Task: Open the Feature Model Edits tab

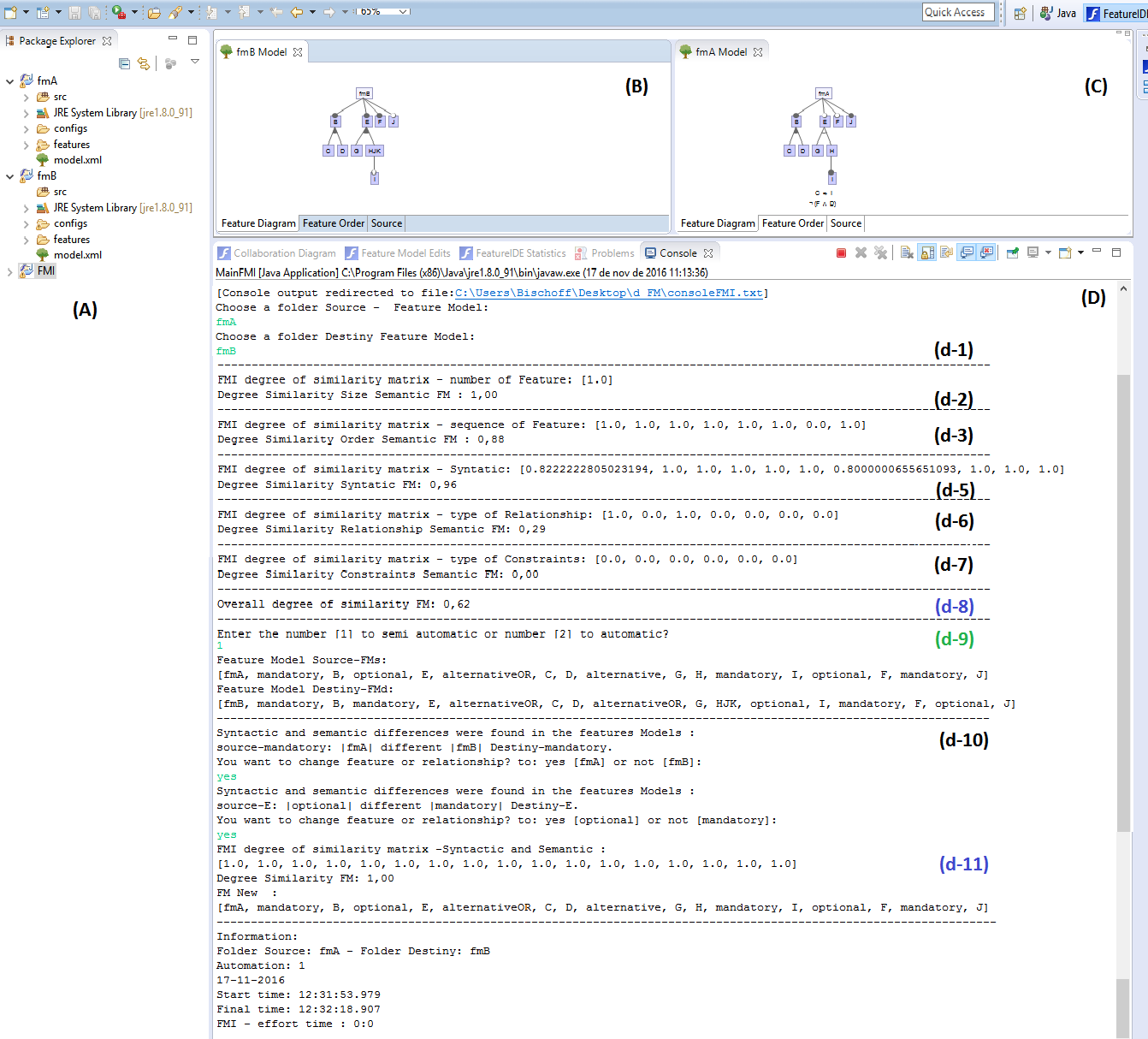Action: click(x=398, y=253)
